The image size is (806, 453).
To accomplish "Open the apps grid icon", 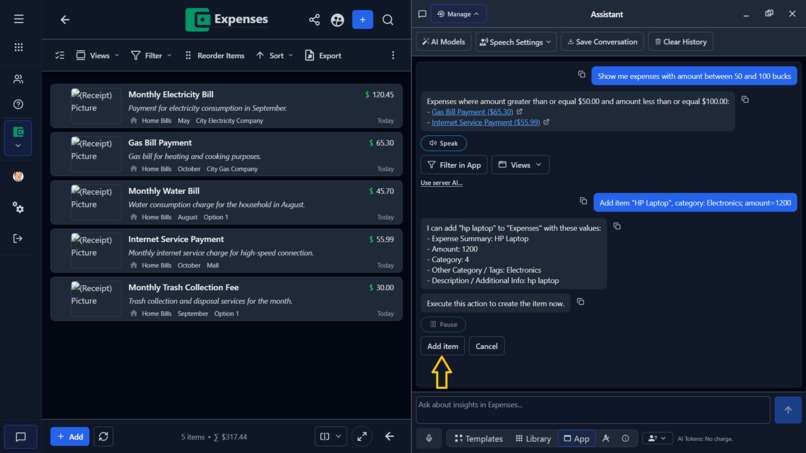I will [x=19, y=47].
